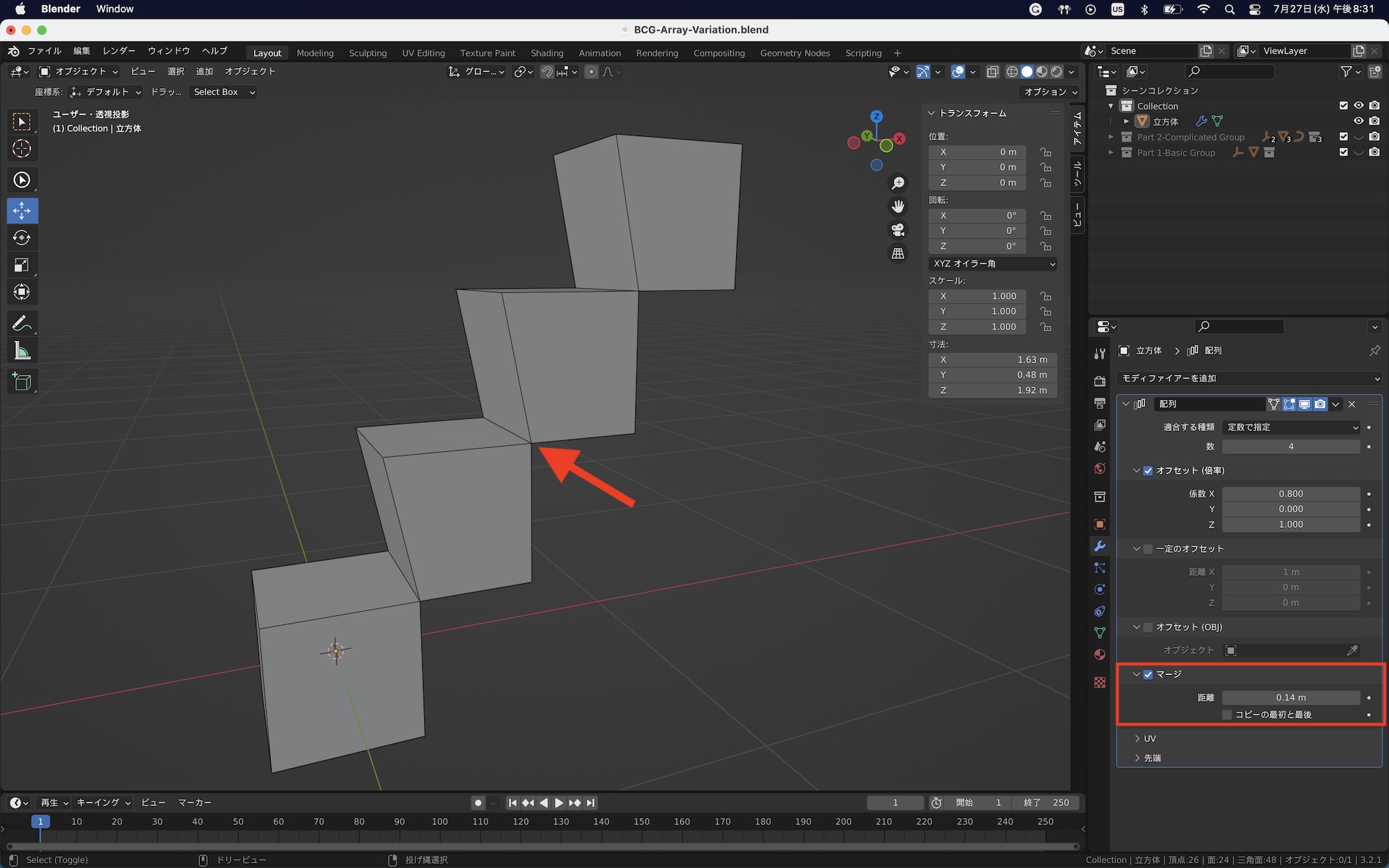The image size is (1389, 868).
Task: Hide the 立方体 object in outliner
Action: [x=1358, y=121]
